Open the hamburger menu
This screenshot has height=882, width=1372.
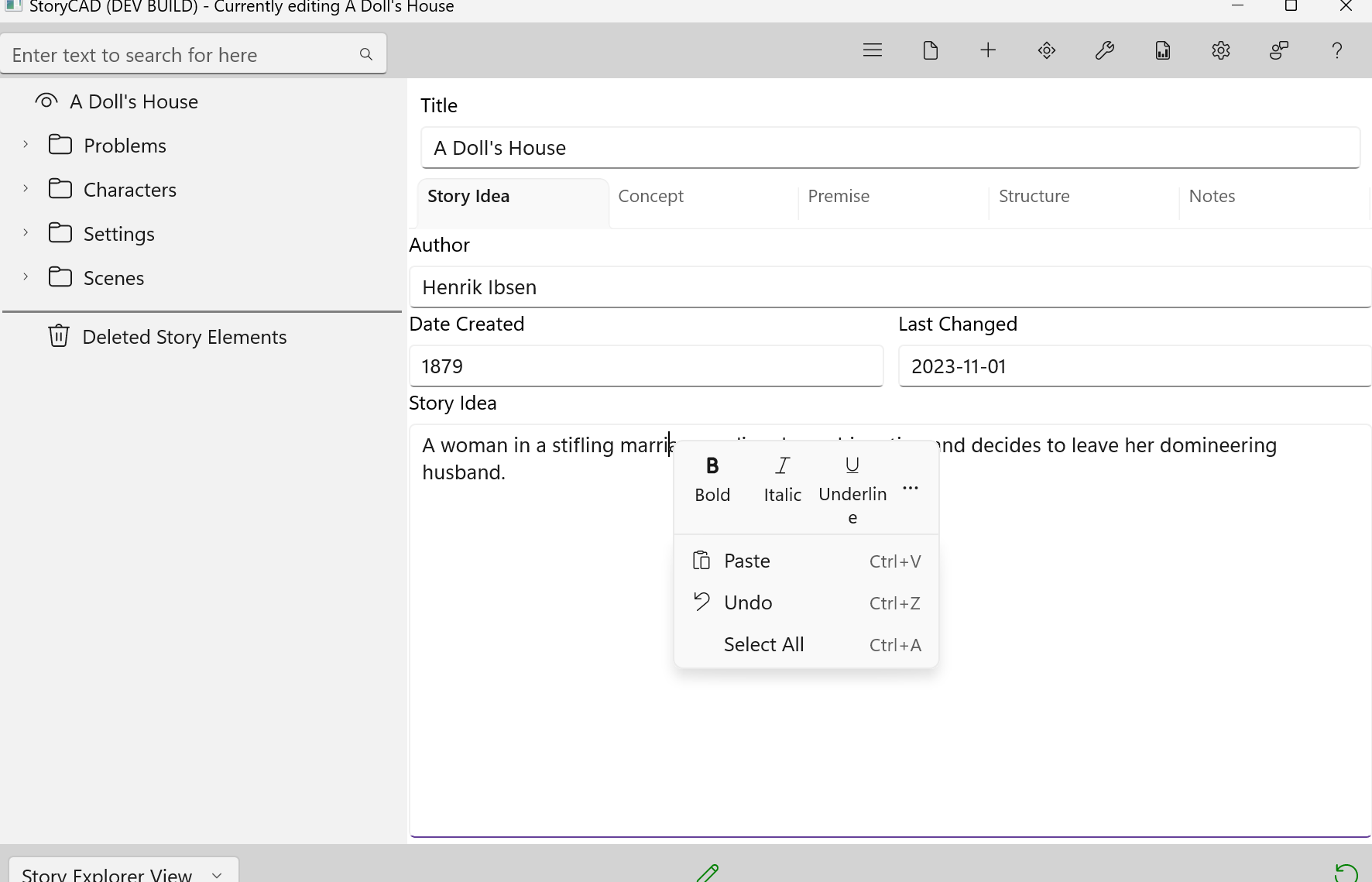click(x=872, y=50)
